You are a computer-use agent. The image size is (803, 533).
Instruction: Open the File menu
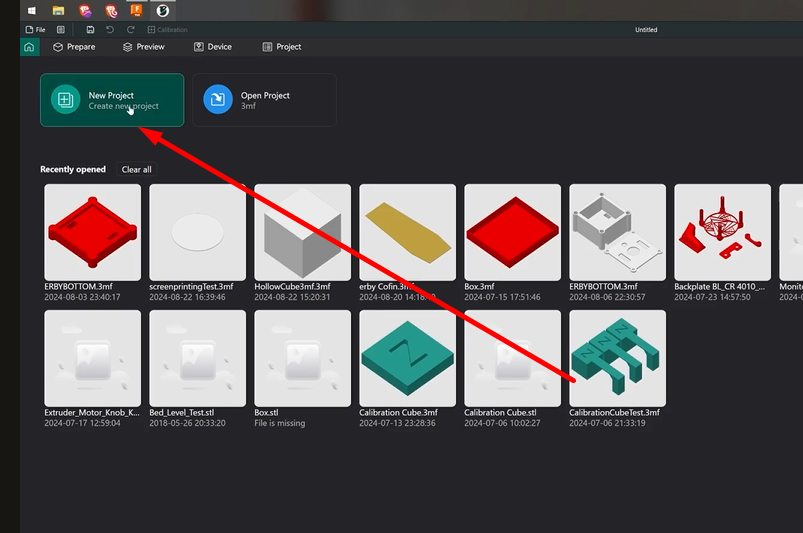point(35,30)
